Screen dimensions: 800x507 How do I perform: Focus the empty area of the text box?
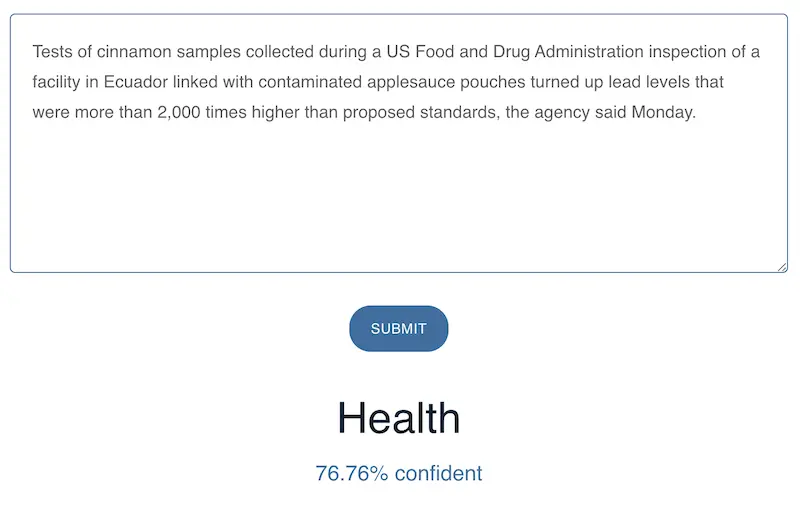398,199
